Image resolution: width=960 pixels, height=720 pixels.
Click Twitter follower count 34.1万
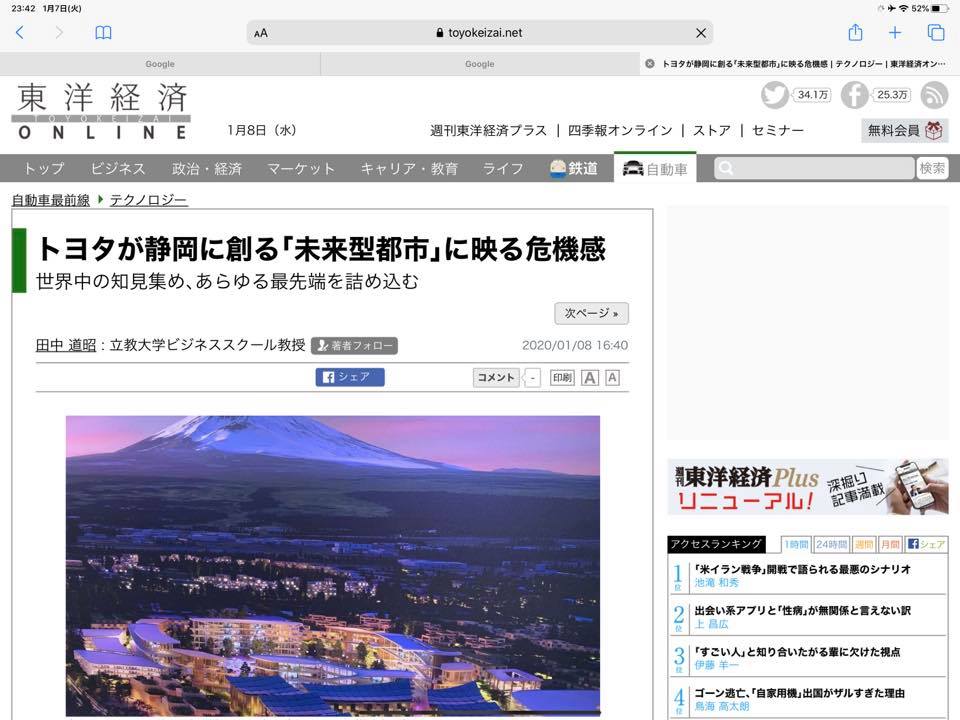coord(812,95)
